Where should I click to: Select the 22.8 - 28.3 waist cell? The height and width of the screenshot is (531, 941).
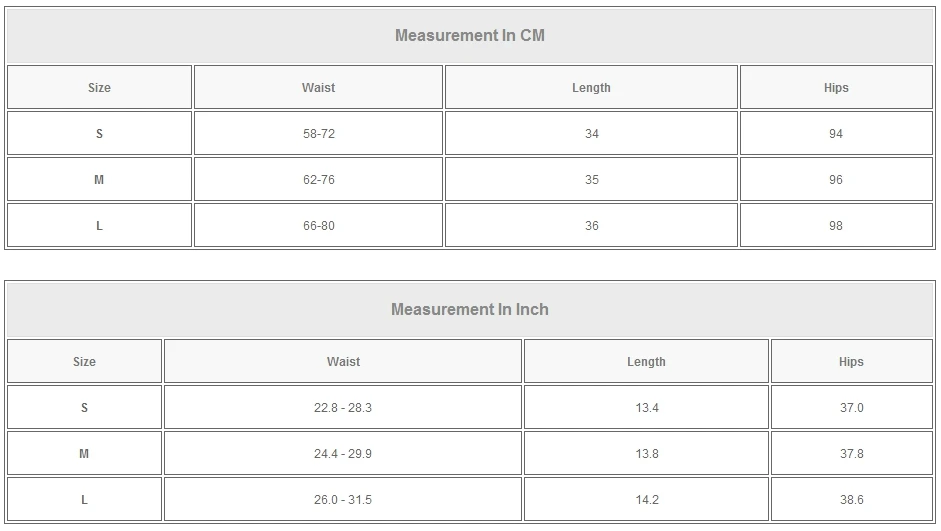click(x=342, y=408)
